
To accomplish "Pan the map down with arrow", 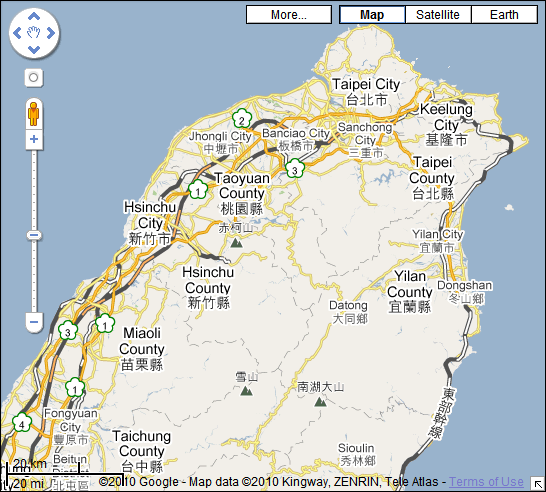I will tap(34, 50).
